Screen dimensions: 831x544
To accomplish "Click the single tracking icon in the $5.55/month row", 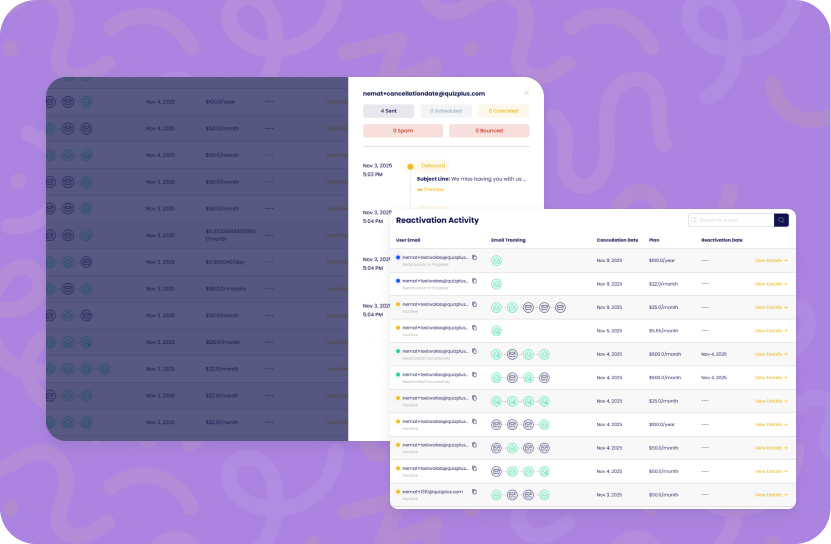I will (x=496, y=331).
